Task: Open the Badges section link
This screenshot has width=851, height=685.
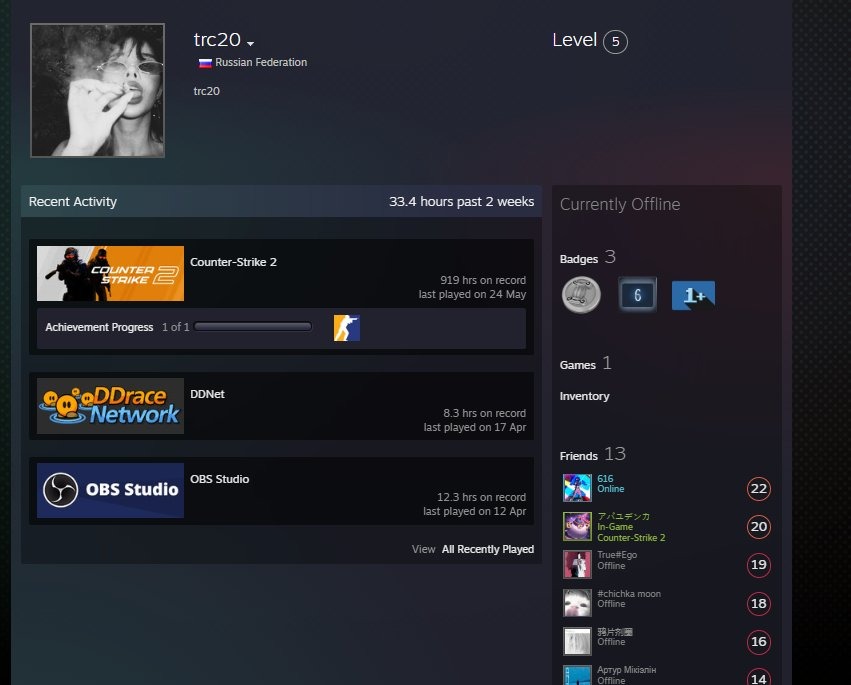Action: coord(579,259)
